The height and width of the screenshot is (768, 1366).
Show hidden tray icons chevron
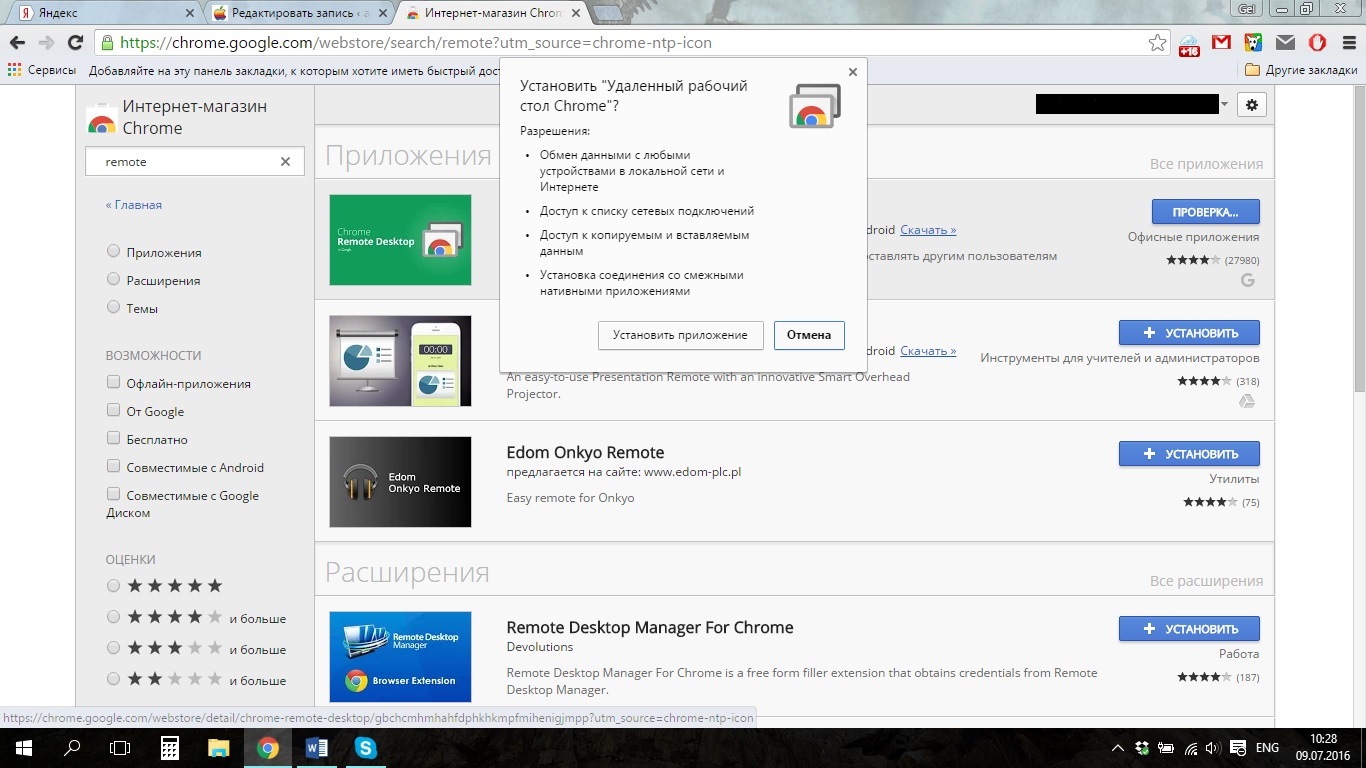pos(1118,748)
